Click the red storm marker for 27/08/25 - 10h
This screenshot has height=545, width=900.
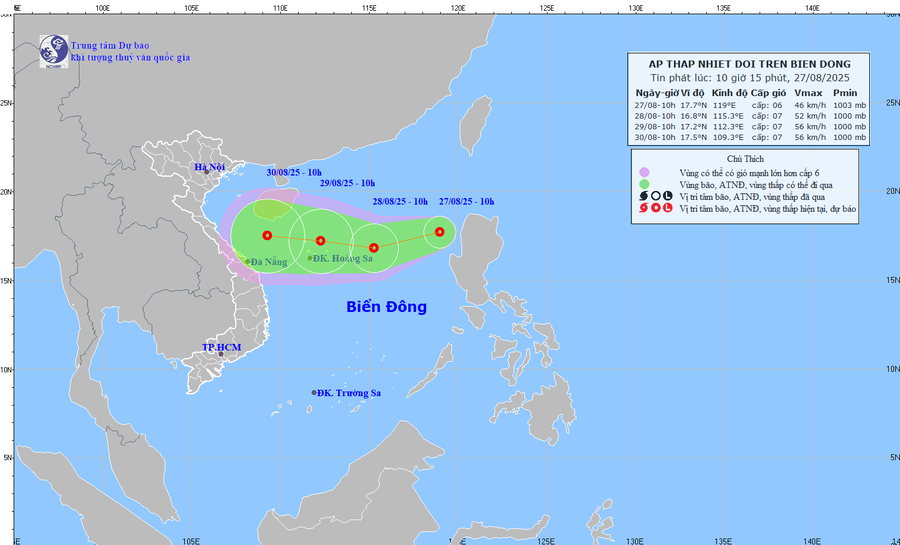pos(440,232)
